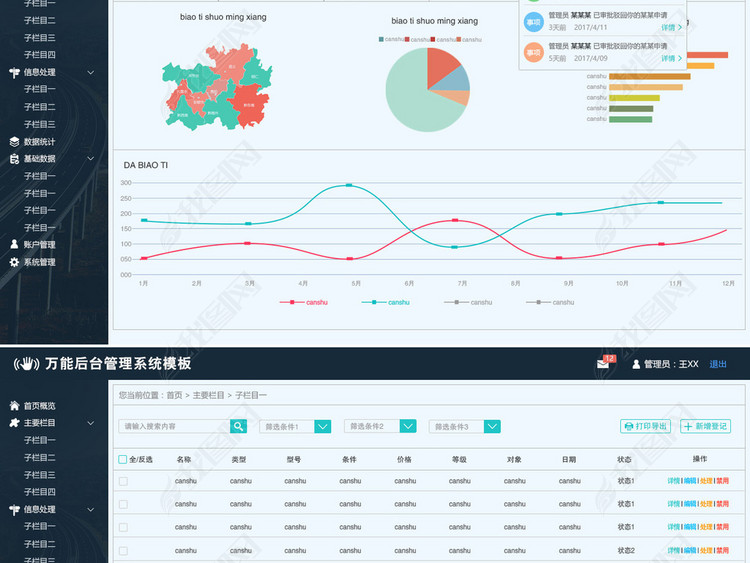Check the second table row checkbox
Viewport: 750px width, 563px height.
(x=123, y=504)
